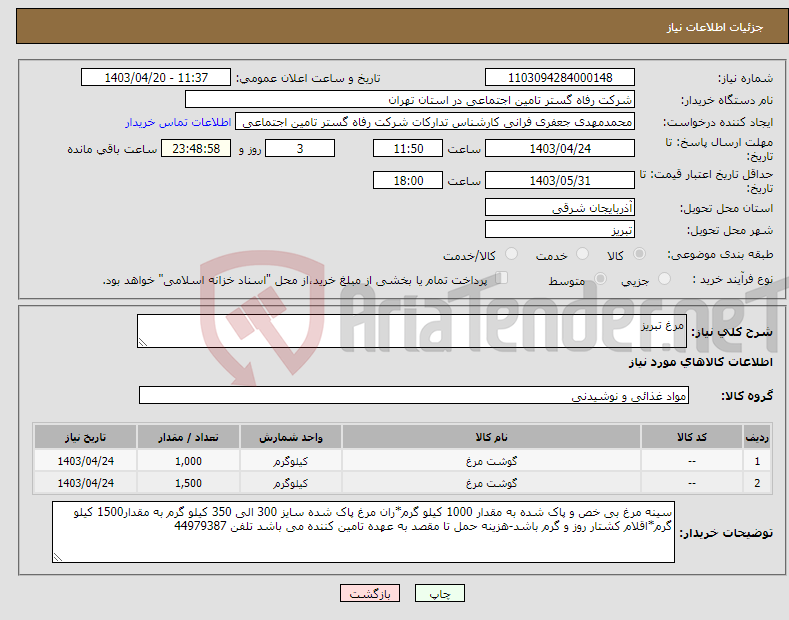789x620 pixels.
Task: Click the گروه کالا field مواد غذائی و نوشیدنی
Action: (x=414, y=396)
